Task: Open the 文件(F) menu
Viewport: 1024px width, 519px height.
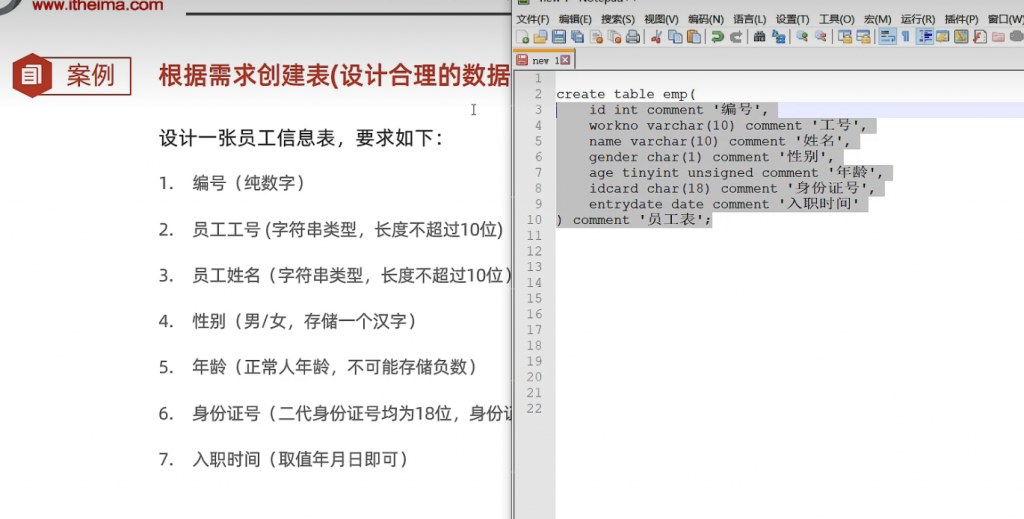Action: tap(532, 19)
